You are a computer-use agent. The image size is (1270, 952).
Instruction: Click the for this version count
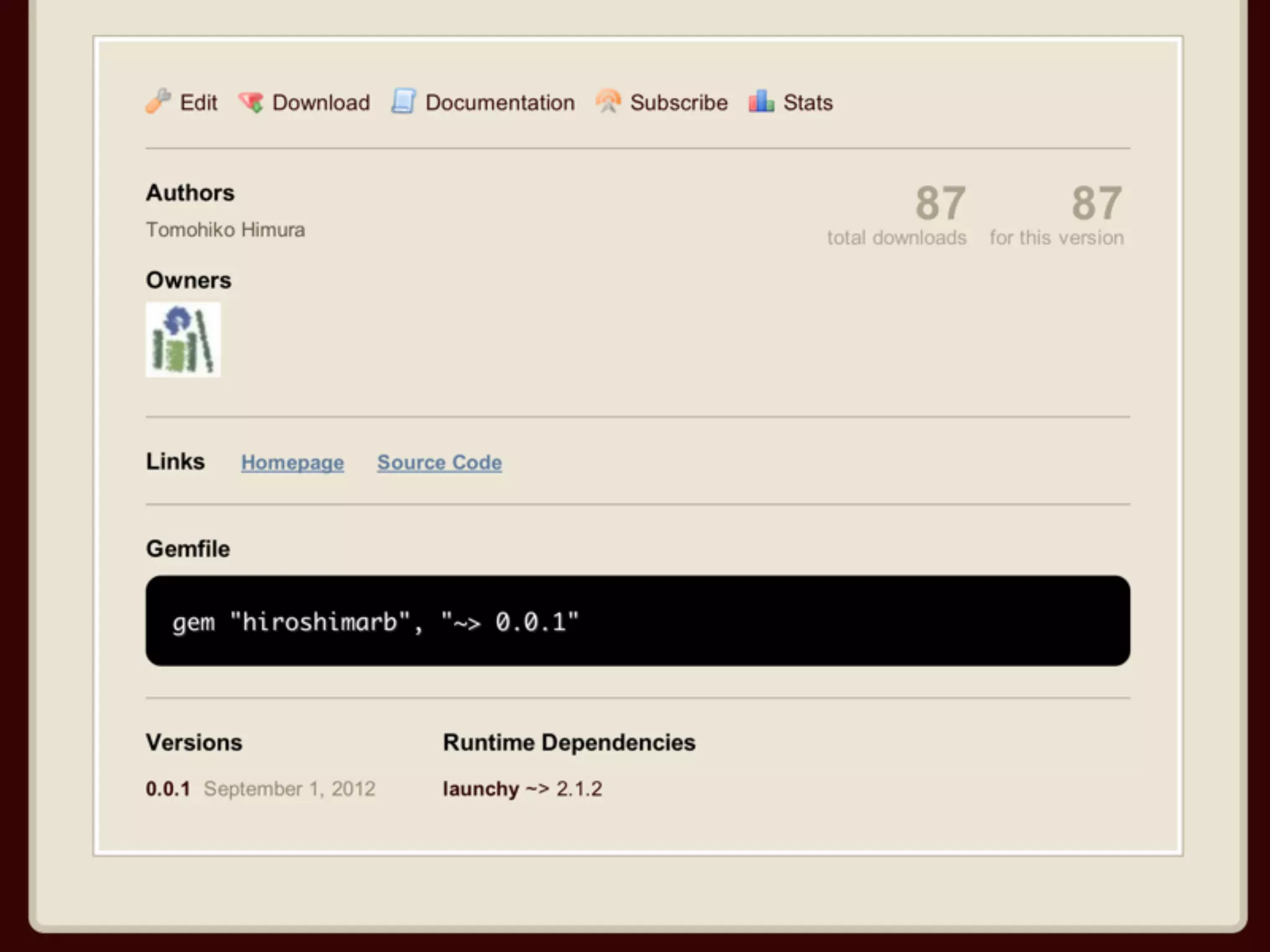pos(1096,203)
